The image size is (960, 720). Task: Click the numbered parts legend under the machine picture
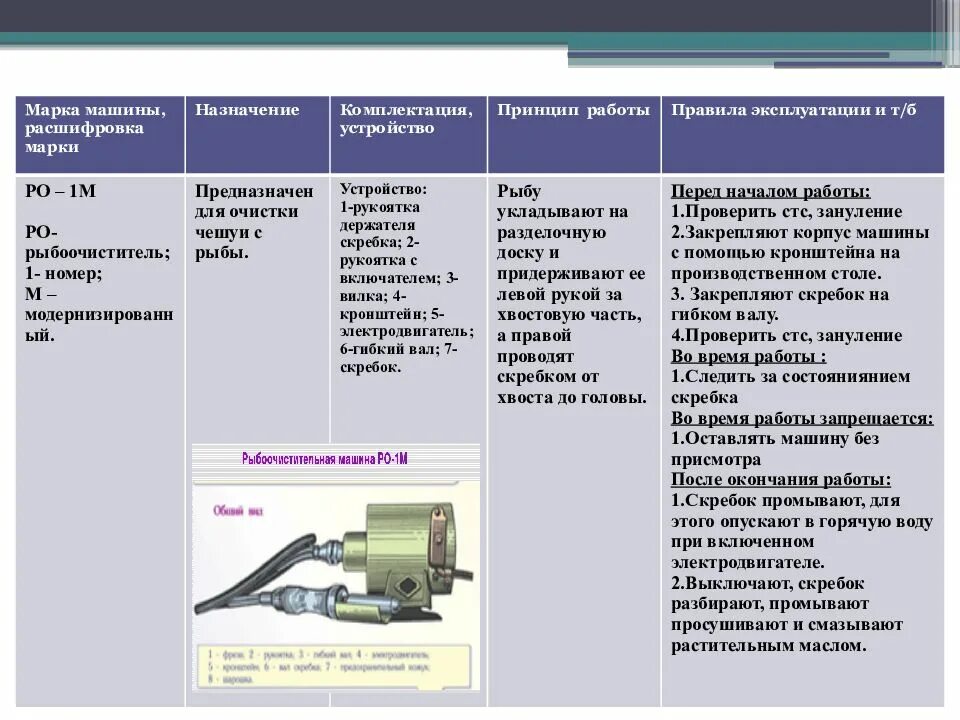334,666
